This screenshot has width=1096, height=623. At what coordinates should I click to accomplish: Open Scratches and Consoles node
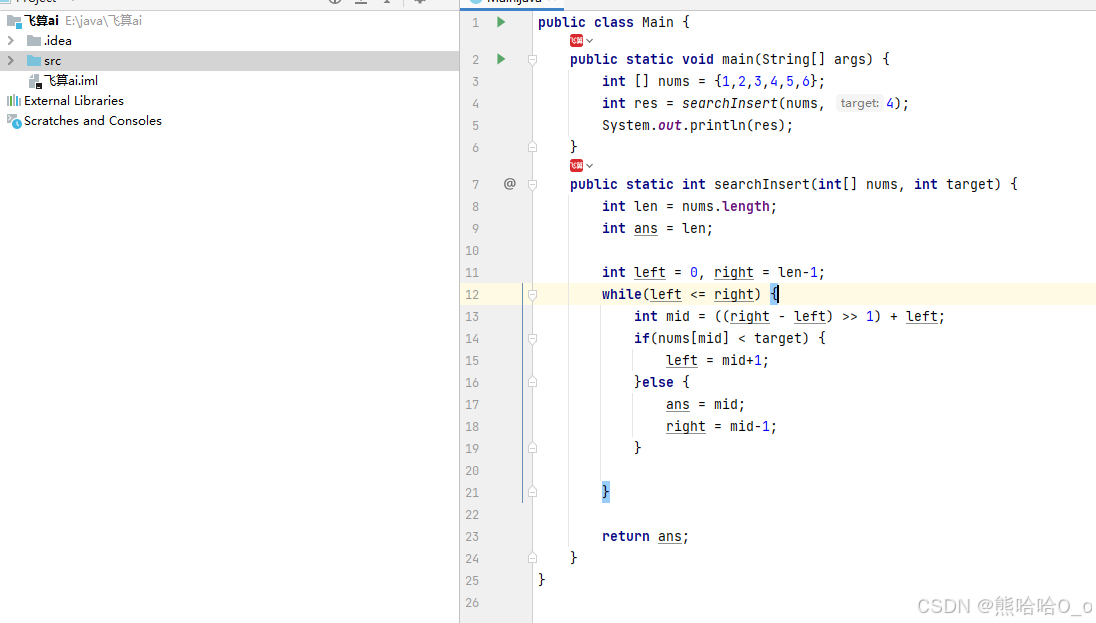(x=92, y=121)
